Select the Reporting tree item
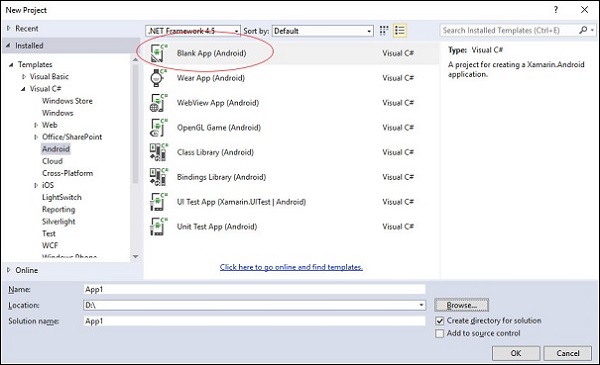The height and width of the screenshot is (365, 600). 59,209
